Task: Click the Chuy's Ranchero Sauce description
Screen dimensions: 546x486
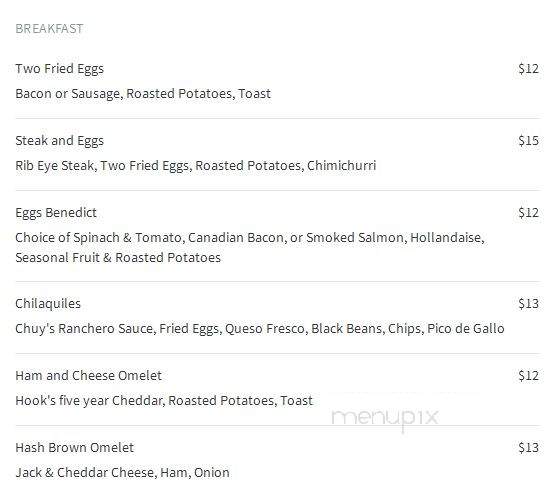Action: [x=260, y=329]
